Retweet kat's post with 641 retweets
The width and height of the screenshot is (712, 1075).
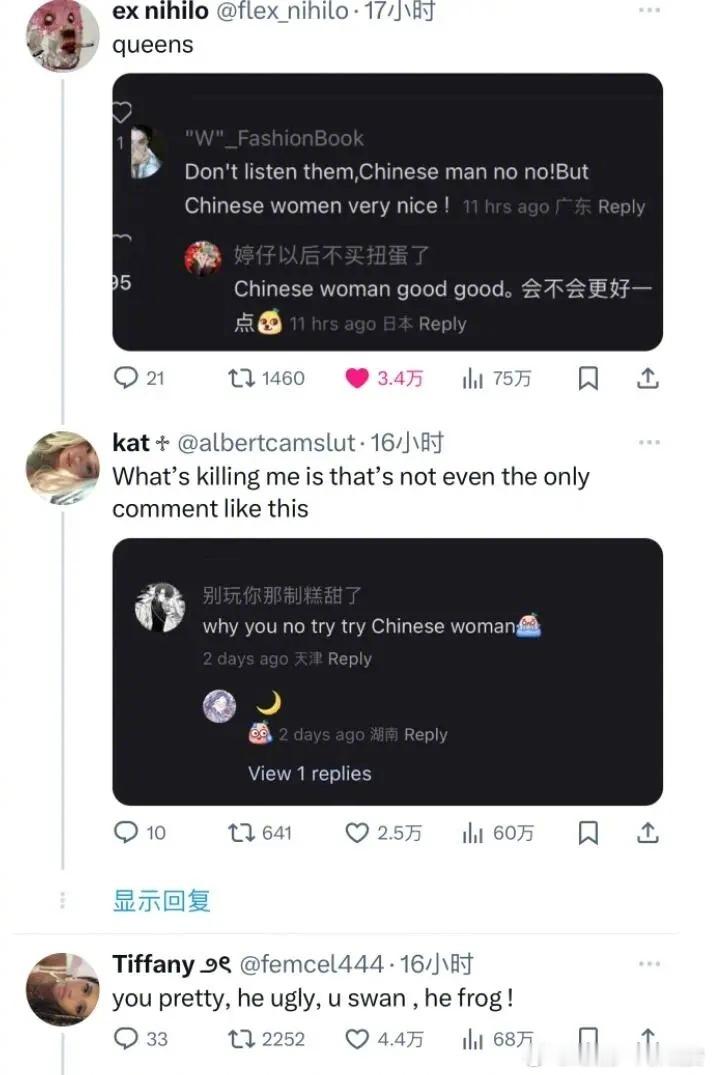click(x=240, y=832)
